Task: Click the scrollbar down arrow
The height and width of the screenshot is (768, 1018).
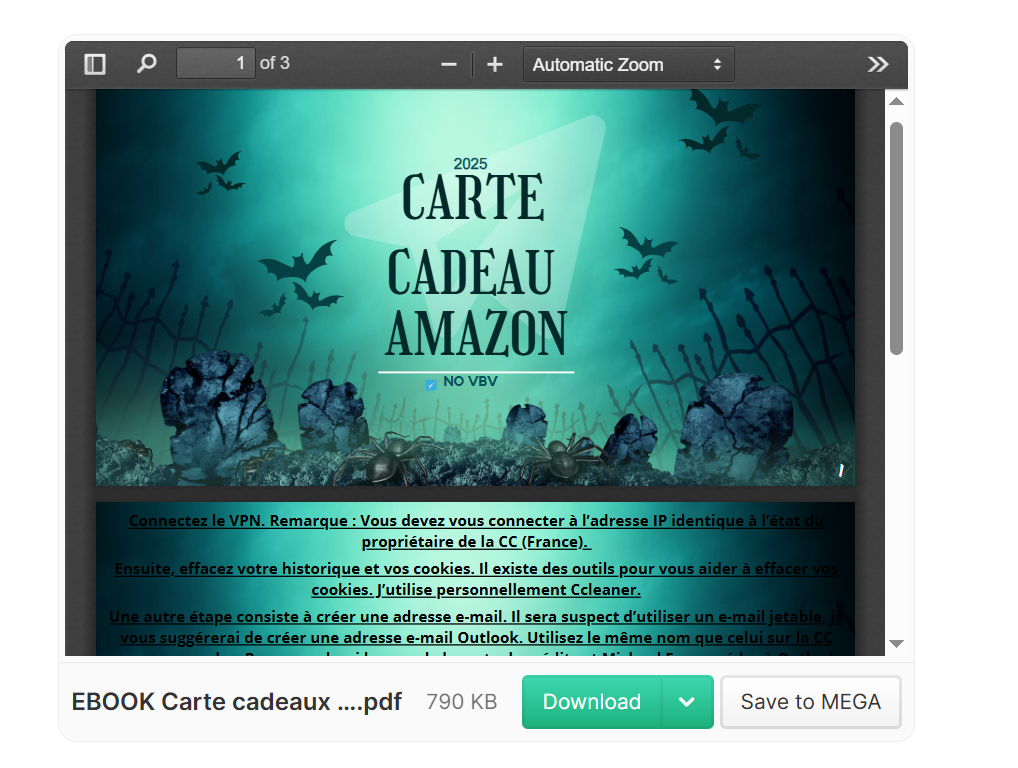Action: pos(897,643)
